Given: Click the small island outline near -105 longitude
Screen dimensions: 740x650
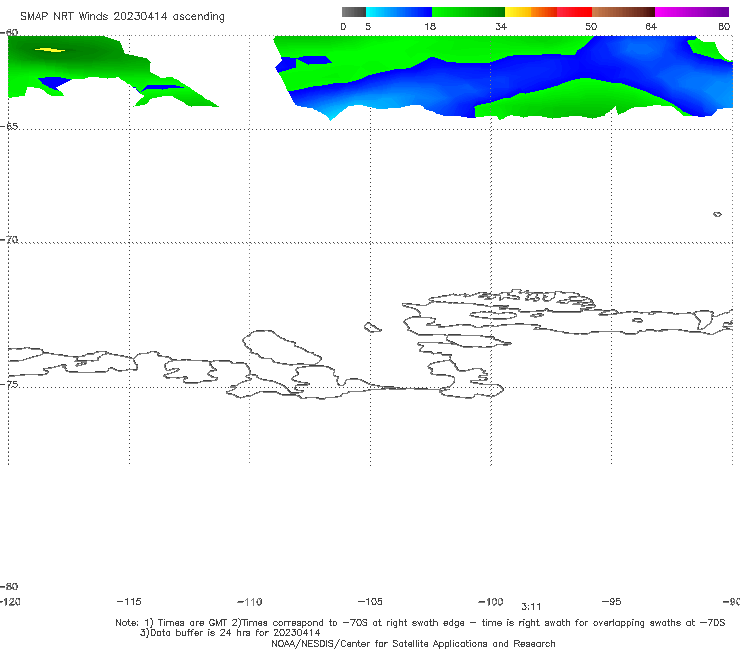Looking at the screenshot, I should point(372,327).
